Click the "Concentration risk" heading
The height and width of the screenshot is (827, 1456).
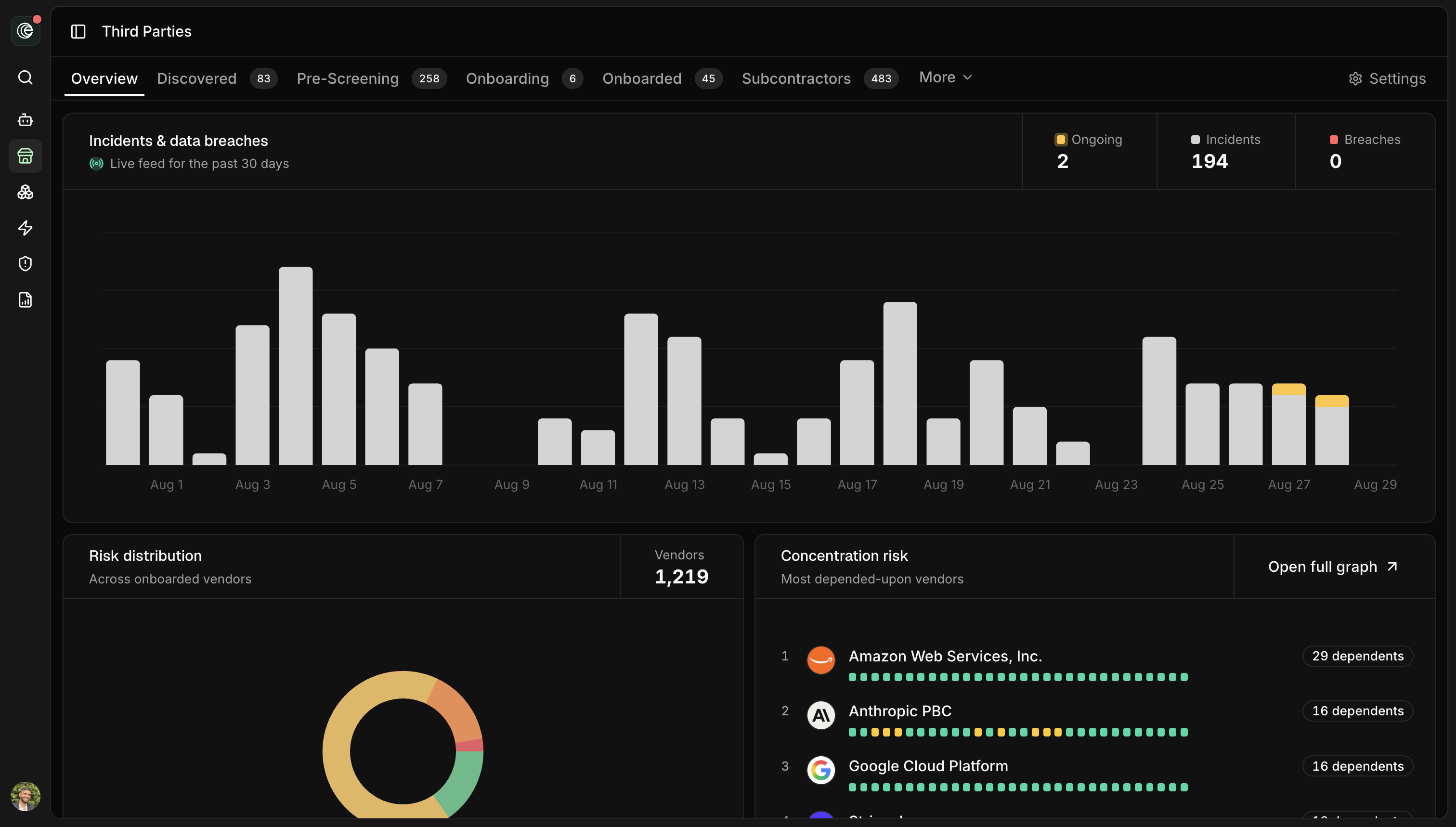(844, 556)
